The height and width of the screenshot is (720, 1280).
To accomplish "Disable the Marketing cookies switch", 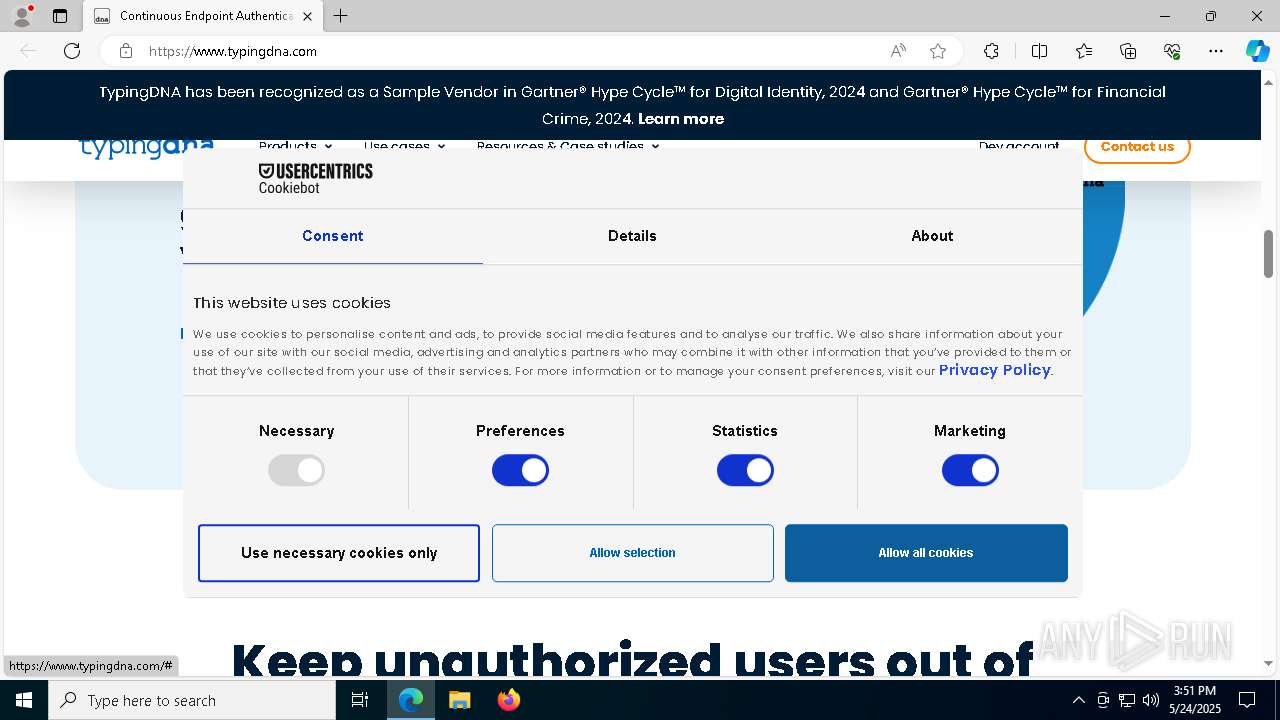I will (970, 470).
